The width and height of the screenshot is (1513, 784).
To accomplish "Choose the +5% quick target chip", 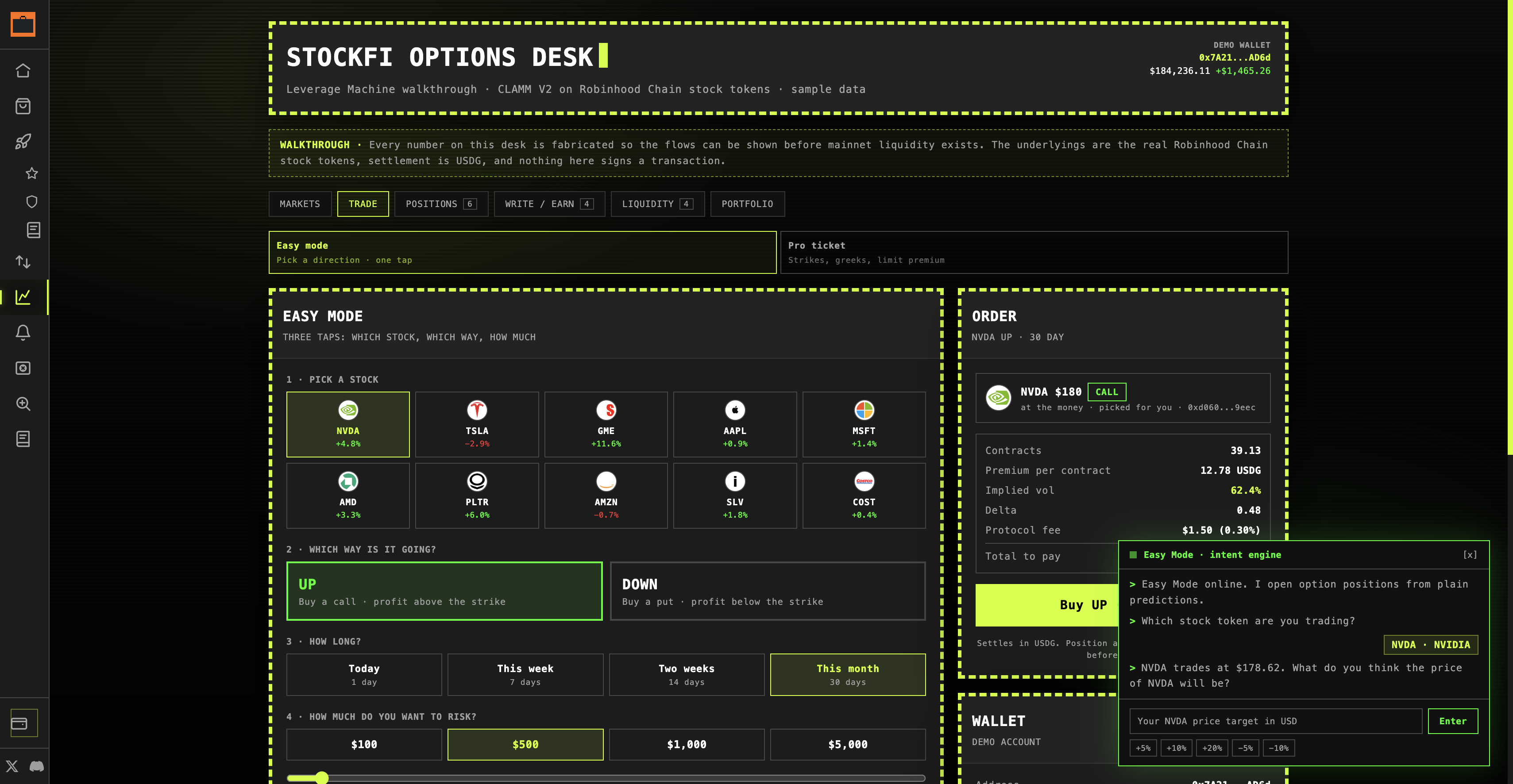I will (x=1143, y=748).
